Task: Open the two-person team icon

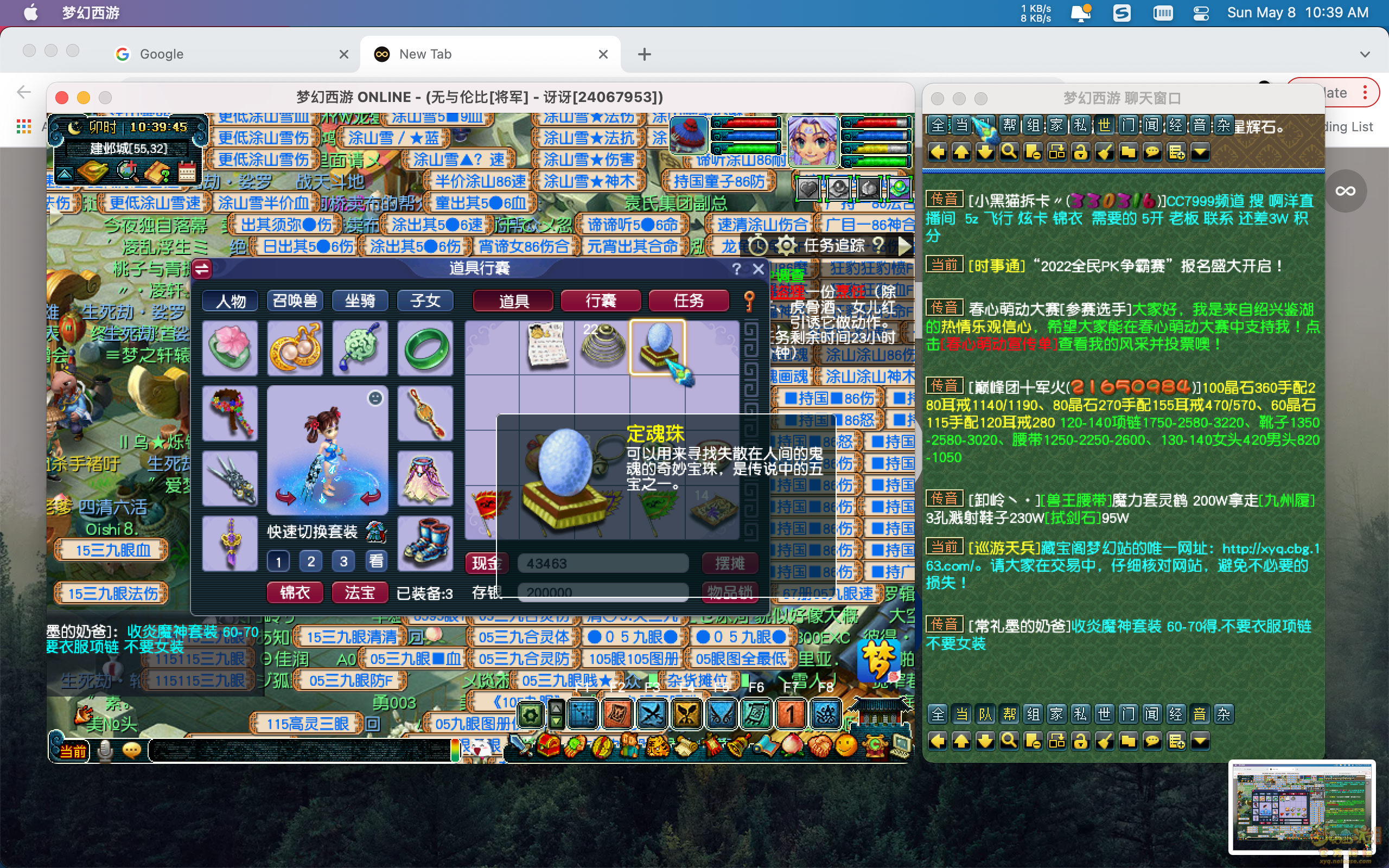Action: [x=630, y=745]
